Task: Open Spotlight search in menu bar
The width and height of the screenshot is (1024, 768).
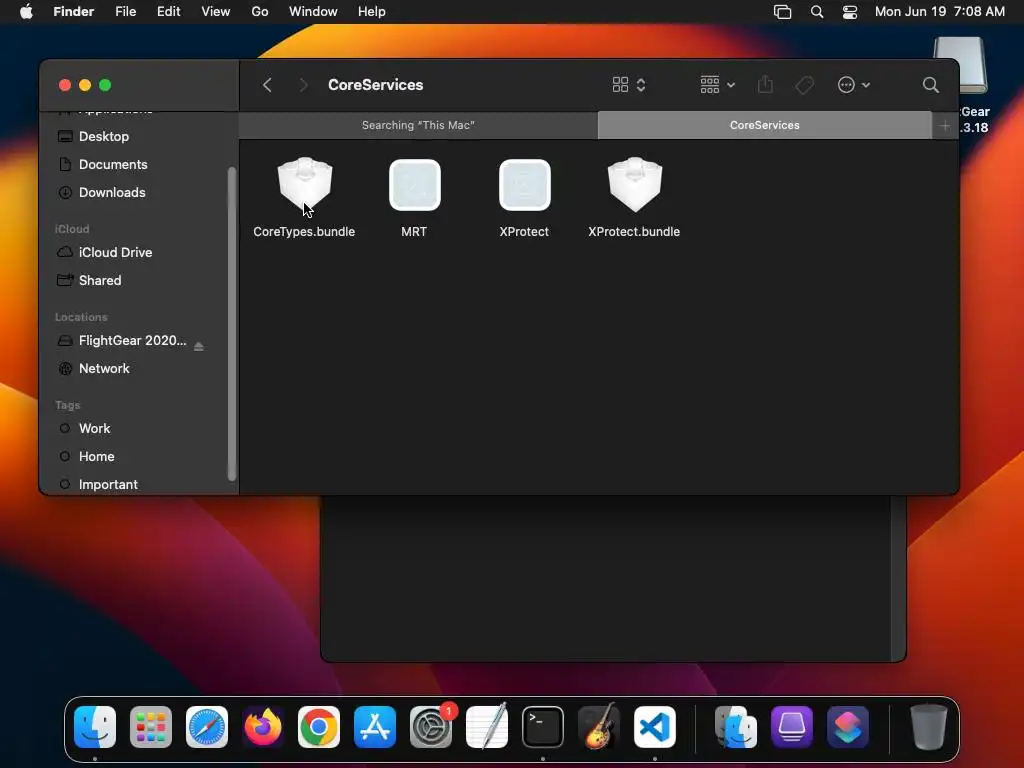Action: pos(816,12)
